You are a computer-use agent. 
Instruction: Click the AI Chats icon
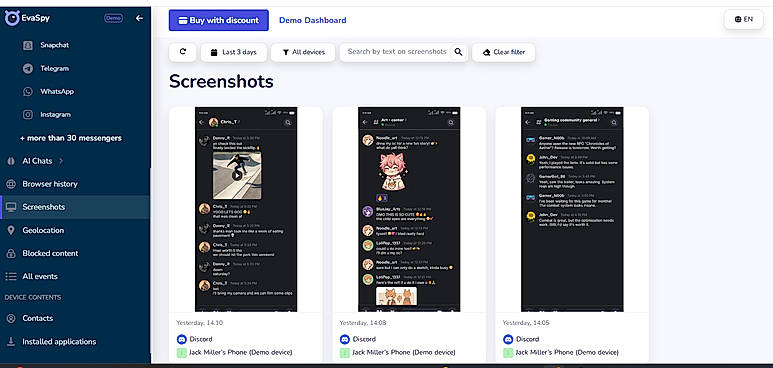[x=11, y=161]
